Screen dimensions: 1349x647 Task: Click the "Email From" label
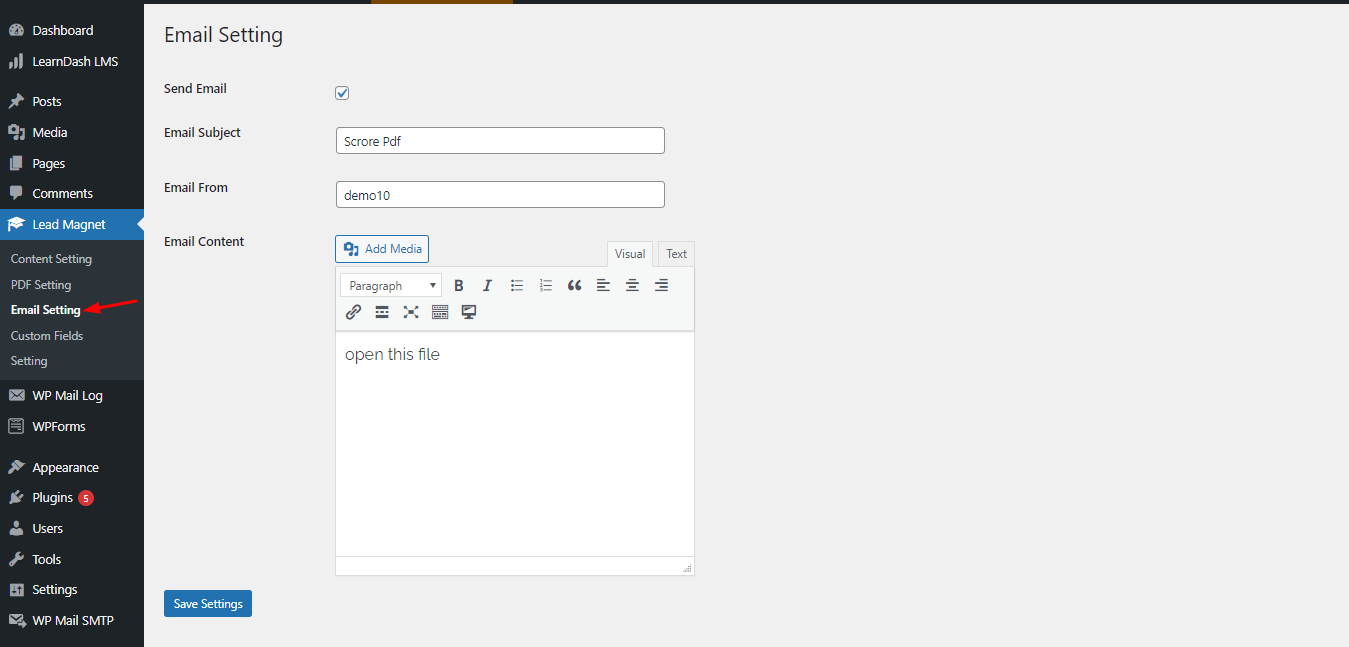(196, 188)
